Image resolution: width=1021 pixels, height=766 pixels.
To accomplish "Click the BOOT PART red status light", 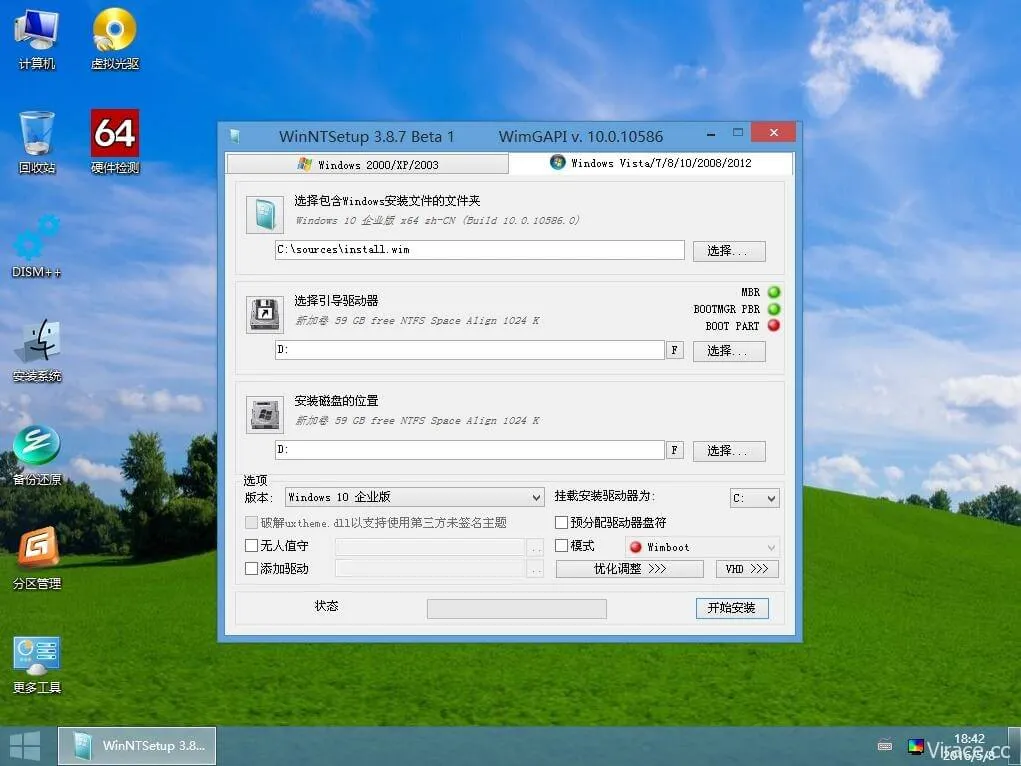I will [774, 325].
